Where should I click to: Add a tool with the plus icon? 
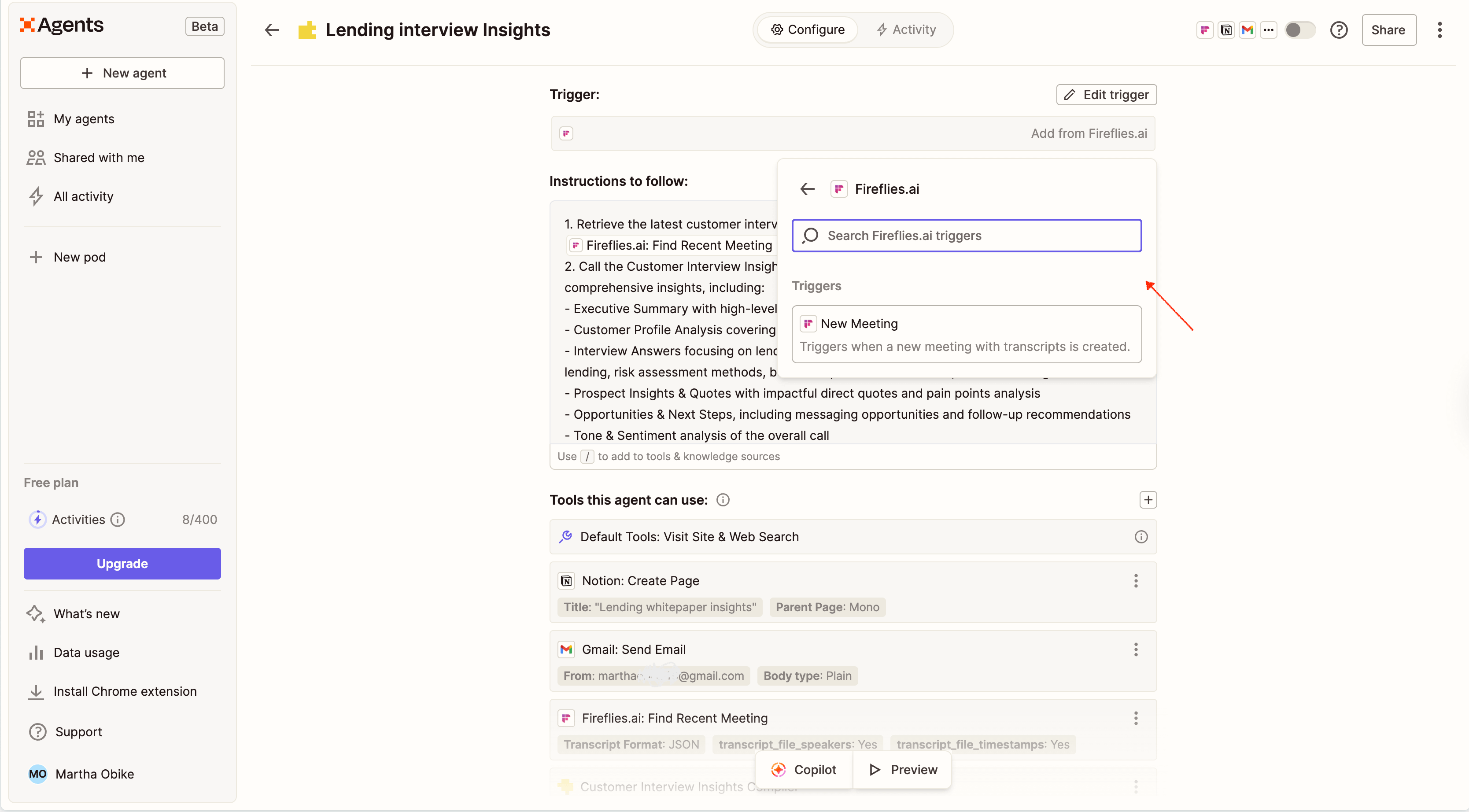1148,500
